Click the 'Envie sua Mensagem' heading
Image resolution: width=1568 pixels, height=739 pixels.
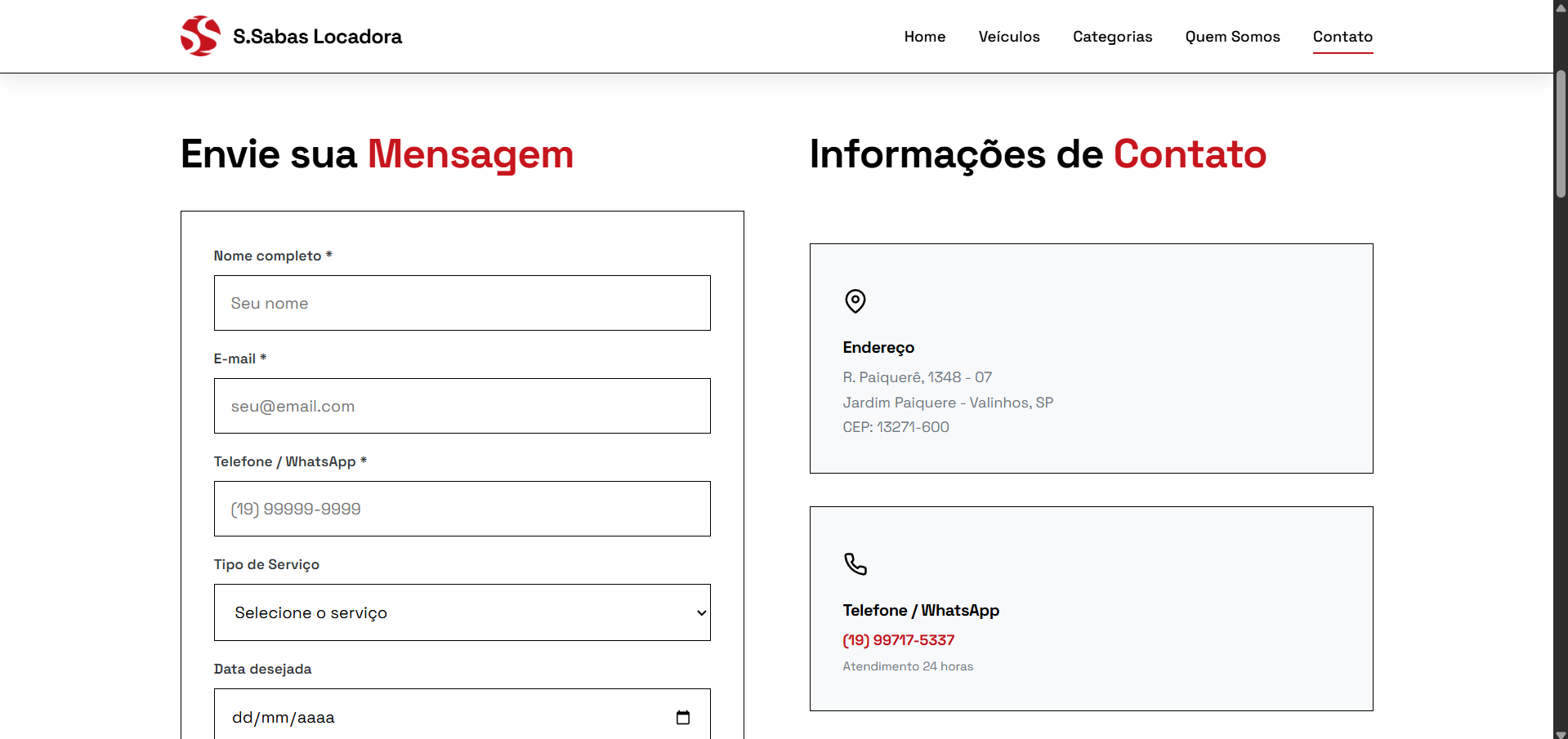pos(377,154)
